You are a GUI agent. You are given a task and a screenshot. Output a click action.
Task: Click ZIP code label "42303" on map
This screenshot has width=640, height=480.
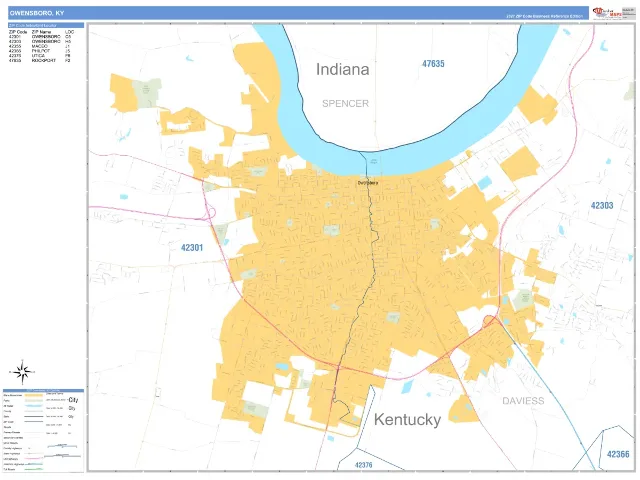point(602,205)
